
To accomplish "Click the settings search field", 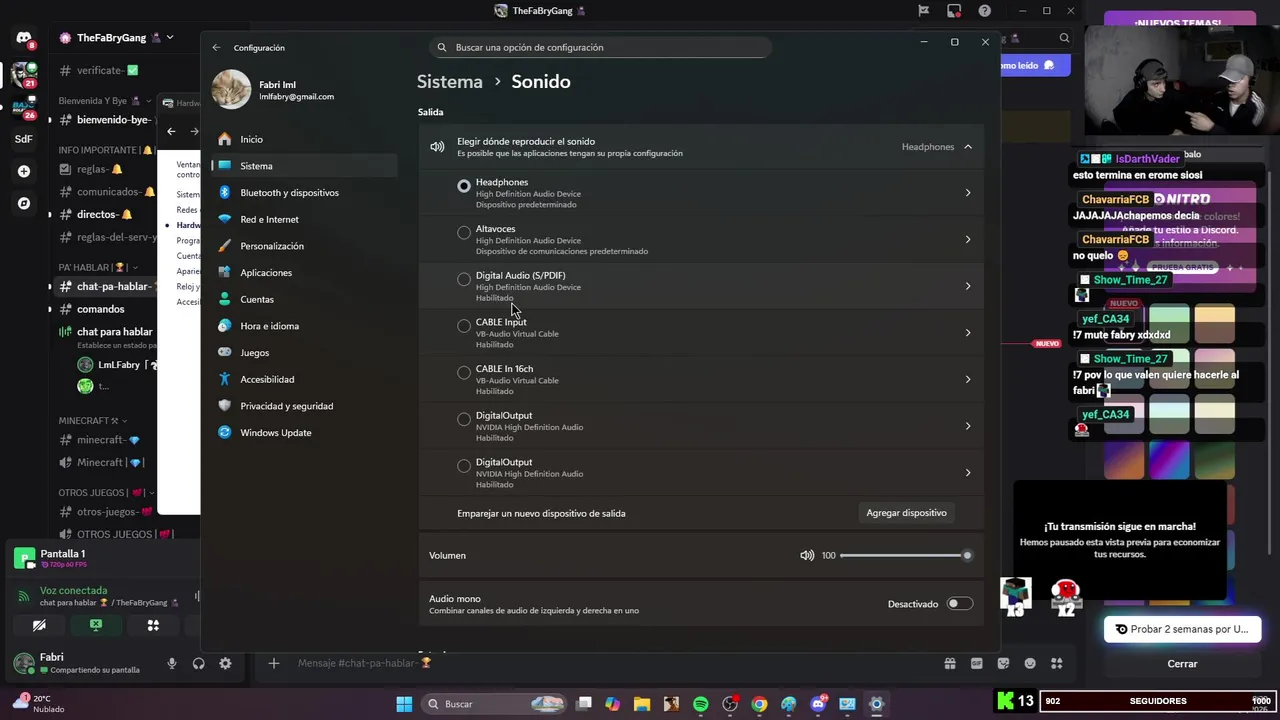I will click(601, 47).
